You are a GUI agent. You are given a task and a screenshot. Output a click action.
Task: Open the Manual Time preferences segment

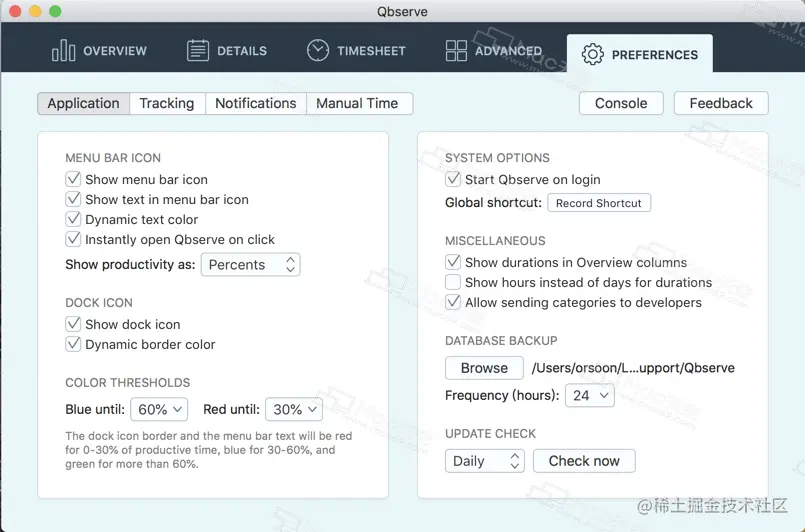tap(359, 103)
